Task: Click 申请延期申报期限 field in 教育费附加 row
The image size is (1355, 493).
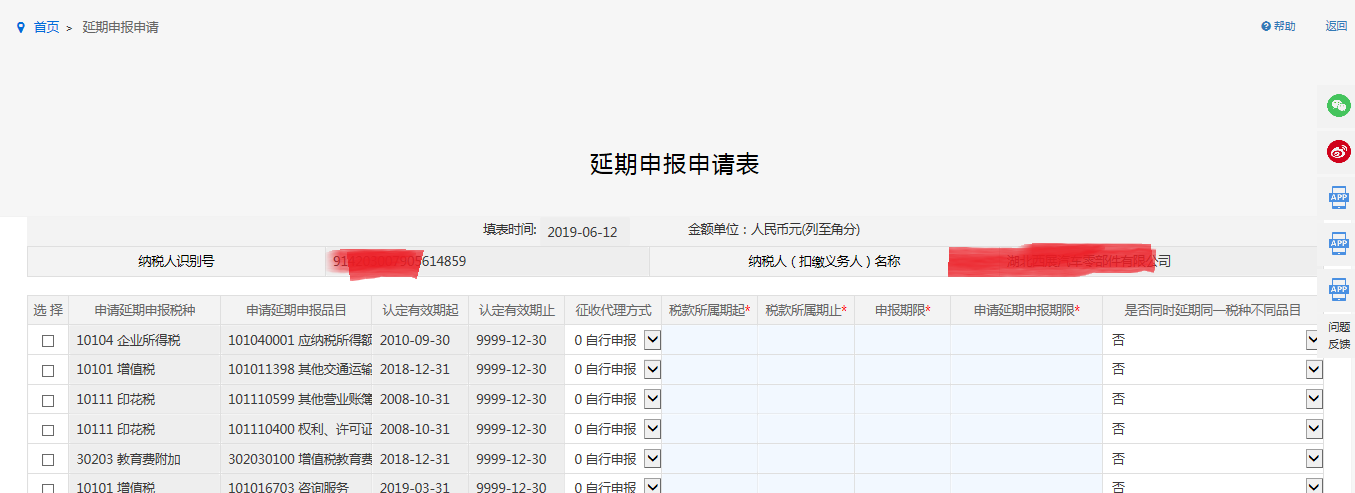Action: click(1026, 460)
